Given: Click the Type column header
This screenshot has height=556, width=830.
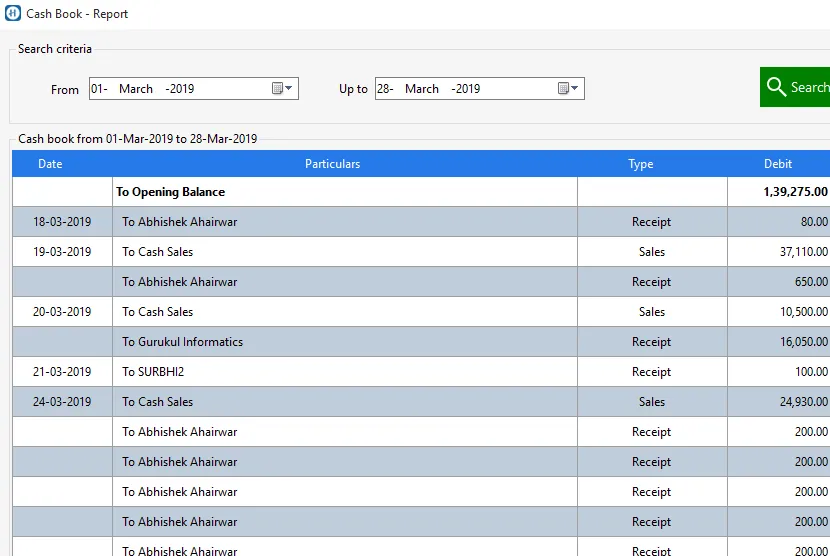Looking at the screenshot, I should point(640,164).
